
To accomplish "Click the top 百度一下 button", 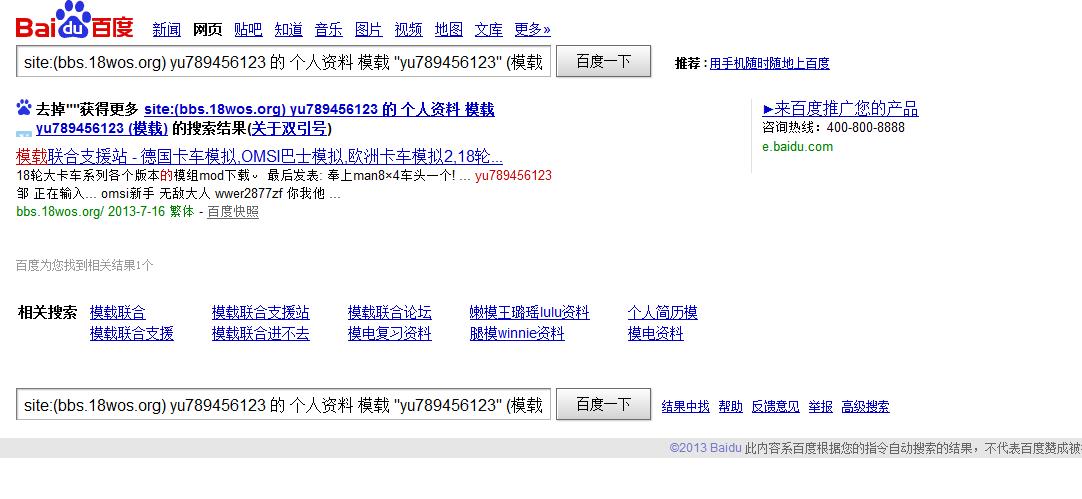I will (x=603, y=61).
